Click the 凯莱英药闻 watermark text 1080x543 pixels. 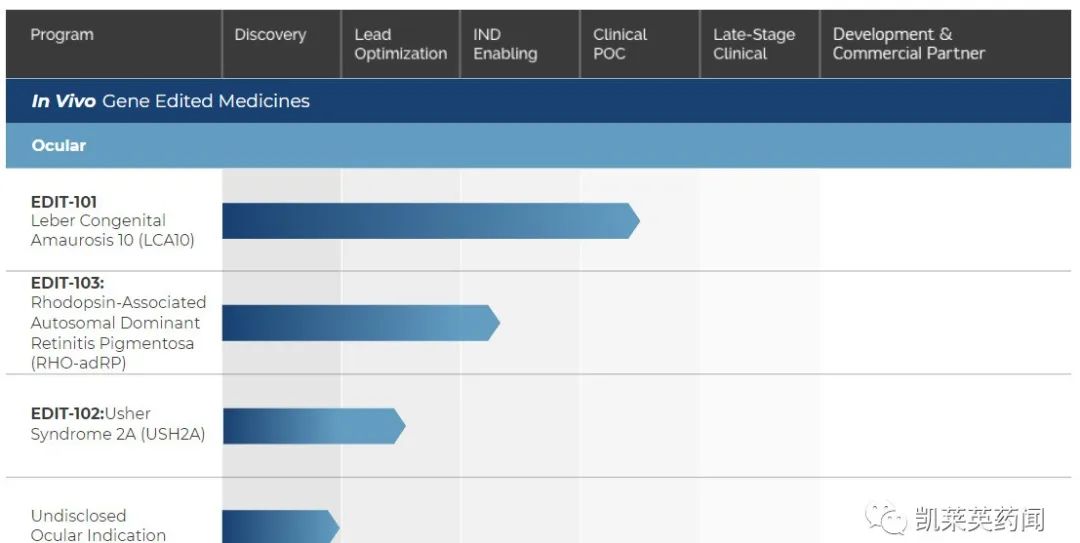(x=979, y=520)
